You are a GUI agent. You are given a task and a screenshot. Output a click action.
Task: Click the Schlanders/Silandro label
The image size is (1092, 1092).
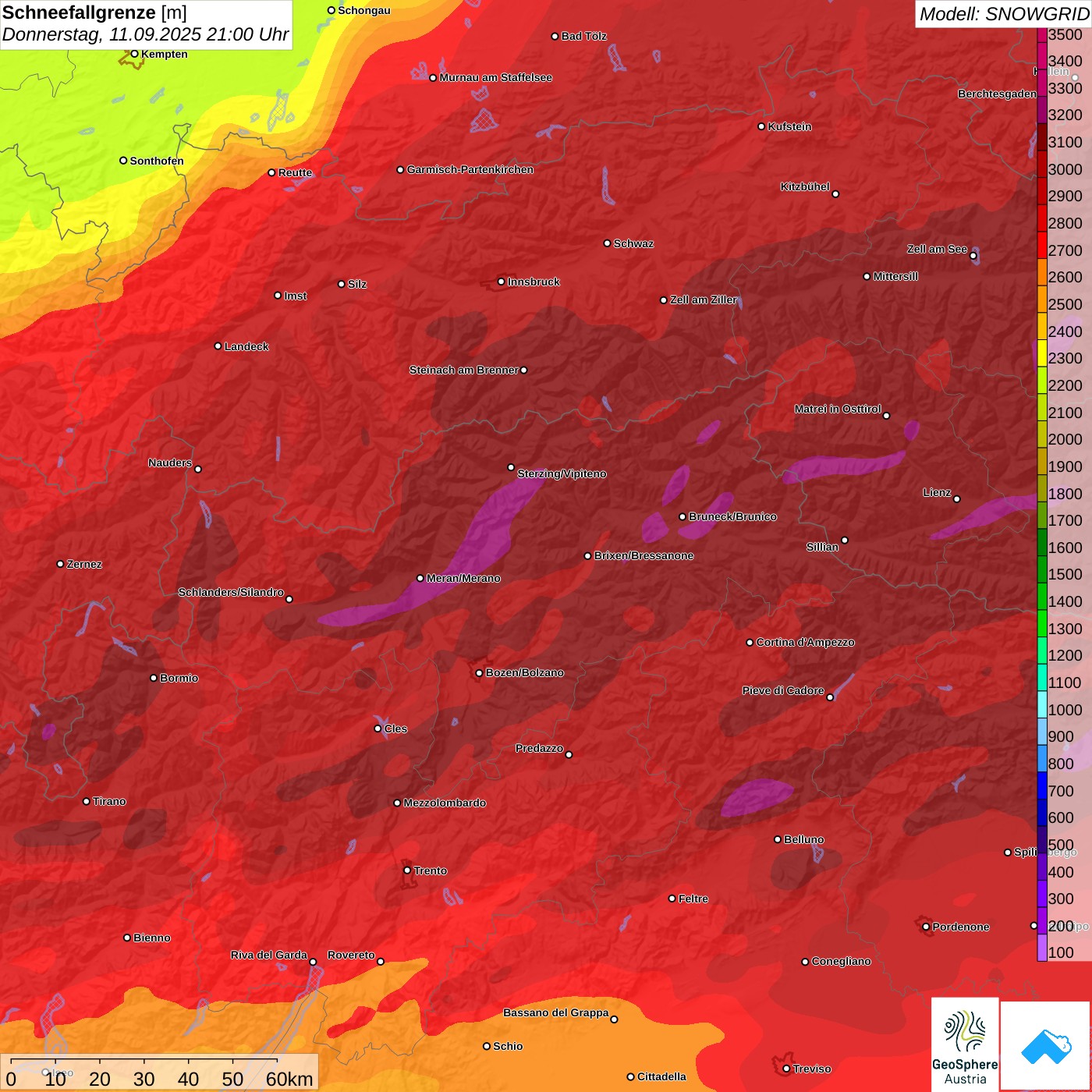click(231, 592)
